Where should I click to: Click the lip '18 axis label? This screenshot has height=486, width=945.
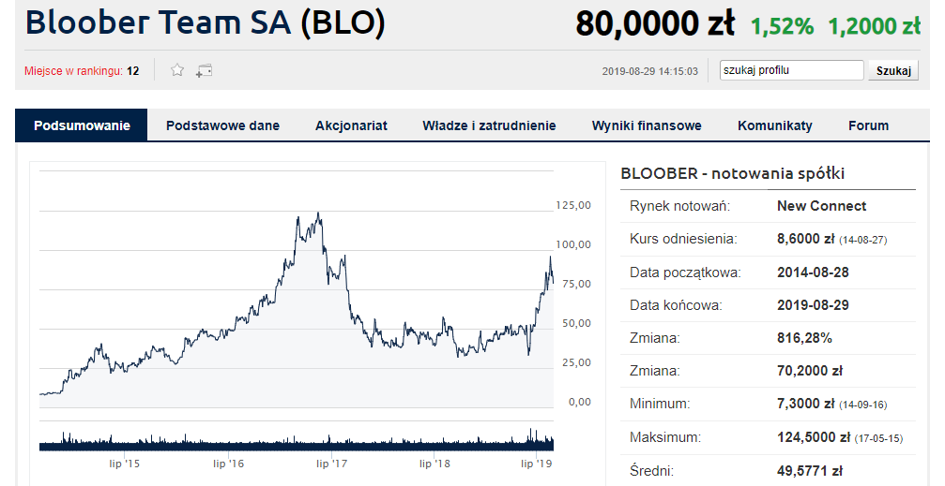(435, 464)
